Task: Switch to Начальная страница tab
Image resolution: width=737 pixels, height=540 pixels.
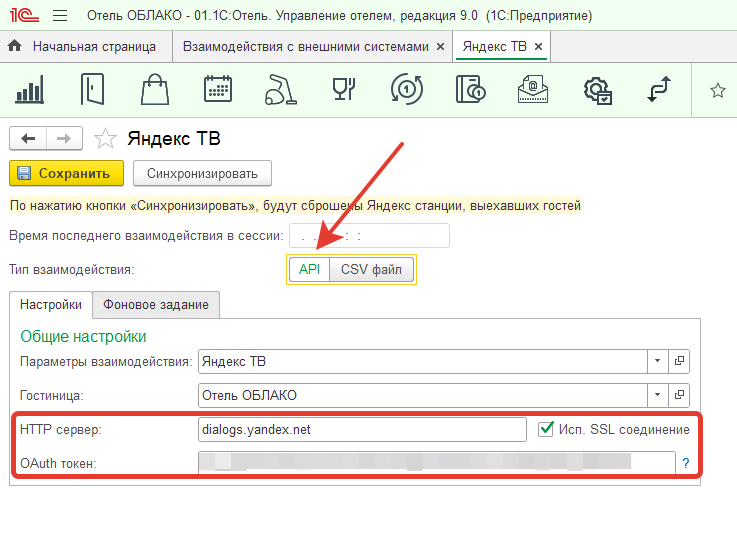Action: click(x=86, y=46)
